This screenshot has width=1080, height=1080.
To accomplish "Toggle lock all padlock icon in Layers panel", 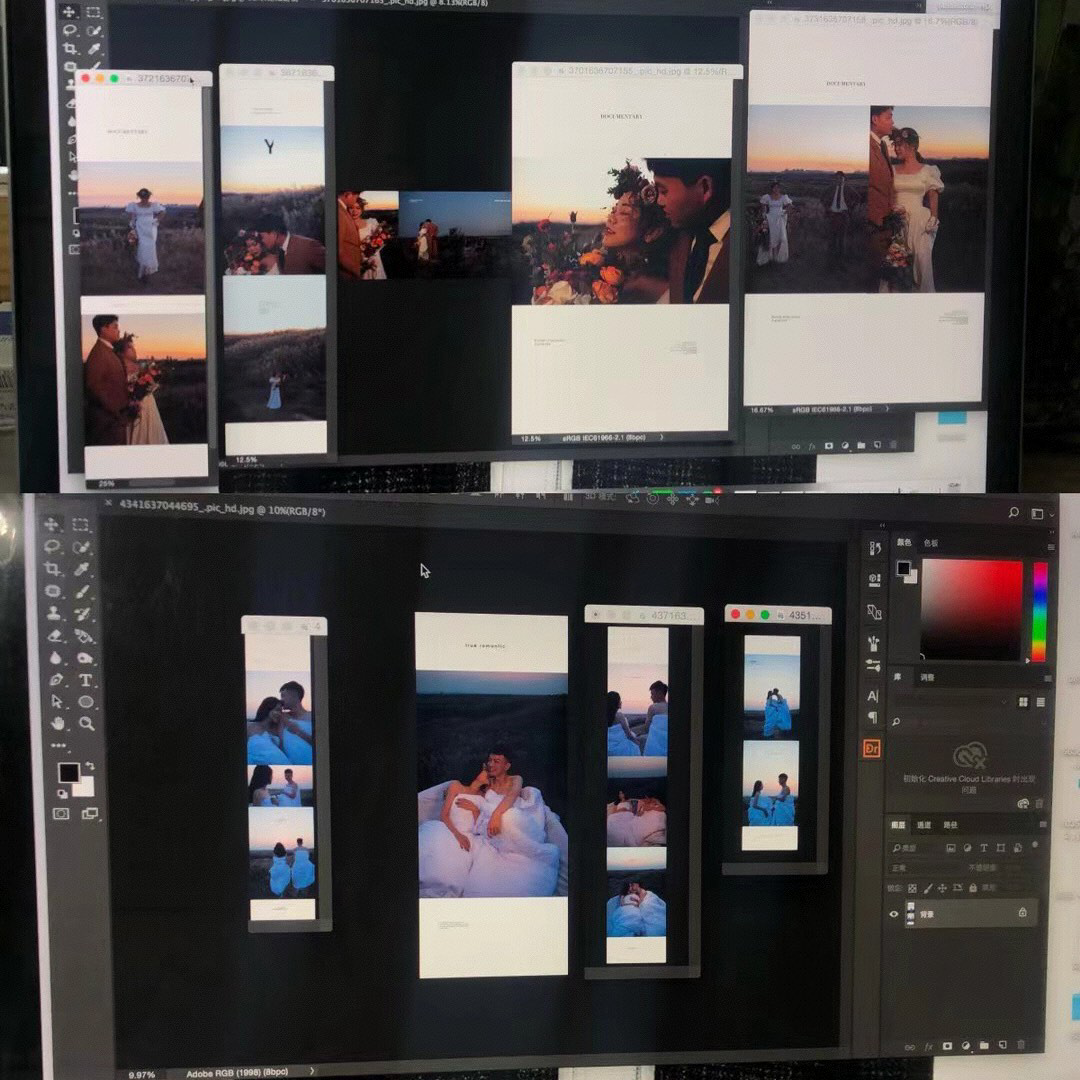I will (x=973, y=888).
